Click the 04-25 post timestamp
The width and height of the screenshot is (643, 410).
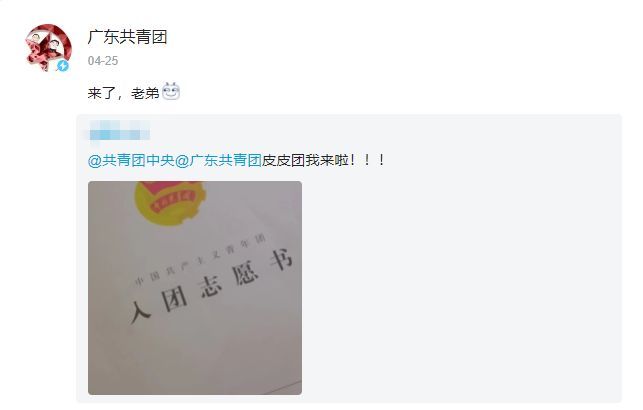tap(103, 61)
